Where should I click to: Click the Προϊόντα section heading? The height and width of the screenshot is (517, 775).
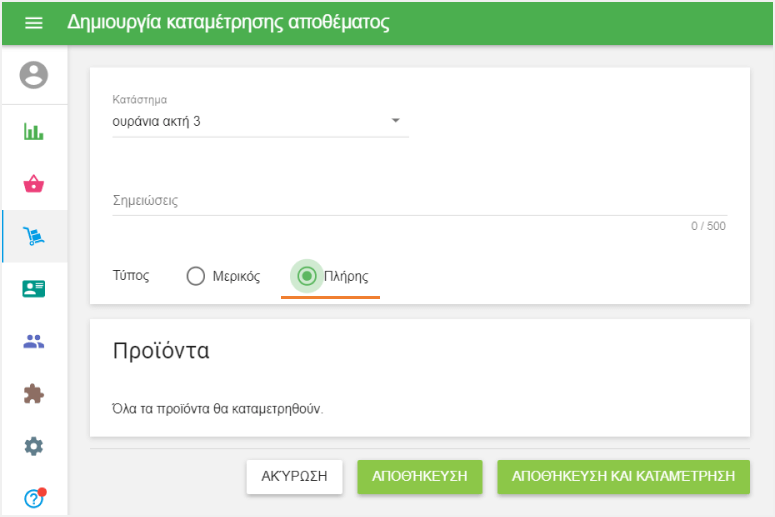[161, 351]
